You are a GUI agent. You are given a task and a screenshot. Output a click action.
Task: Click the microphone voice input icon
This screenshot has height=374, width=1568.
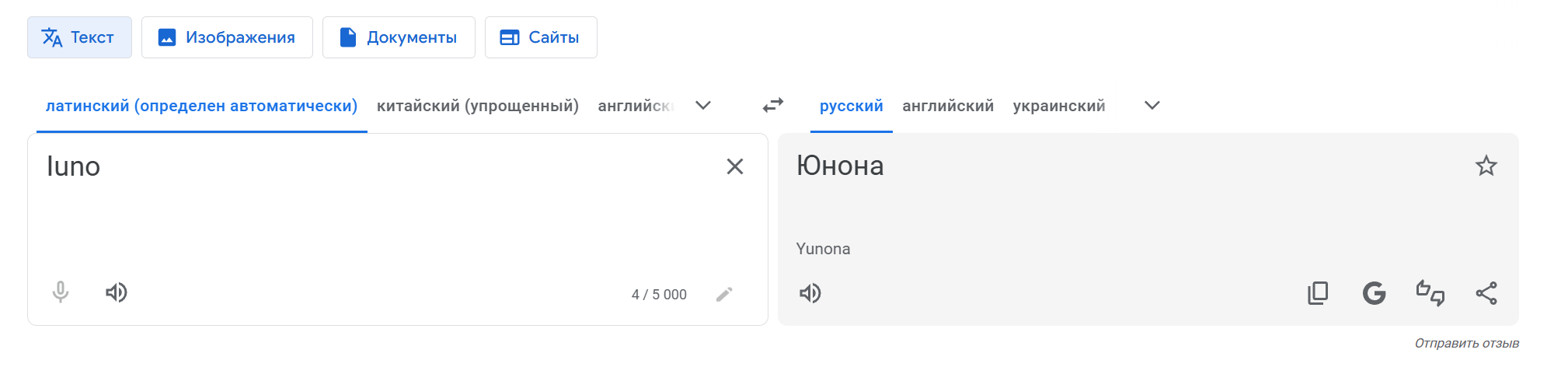point(61,292)
